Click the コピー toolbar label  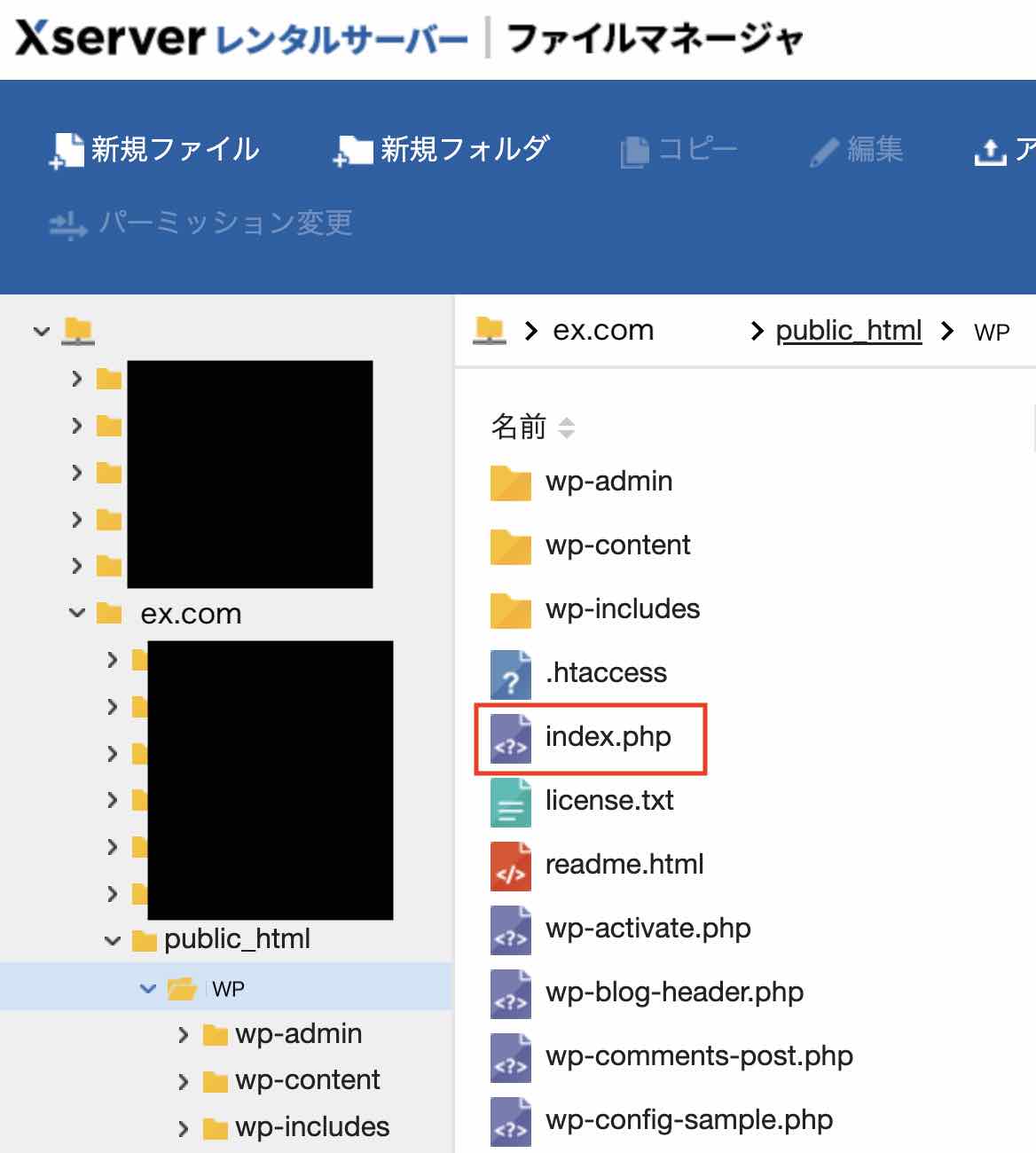point(697,150)
